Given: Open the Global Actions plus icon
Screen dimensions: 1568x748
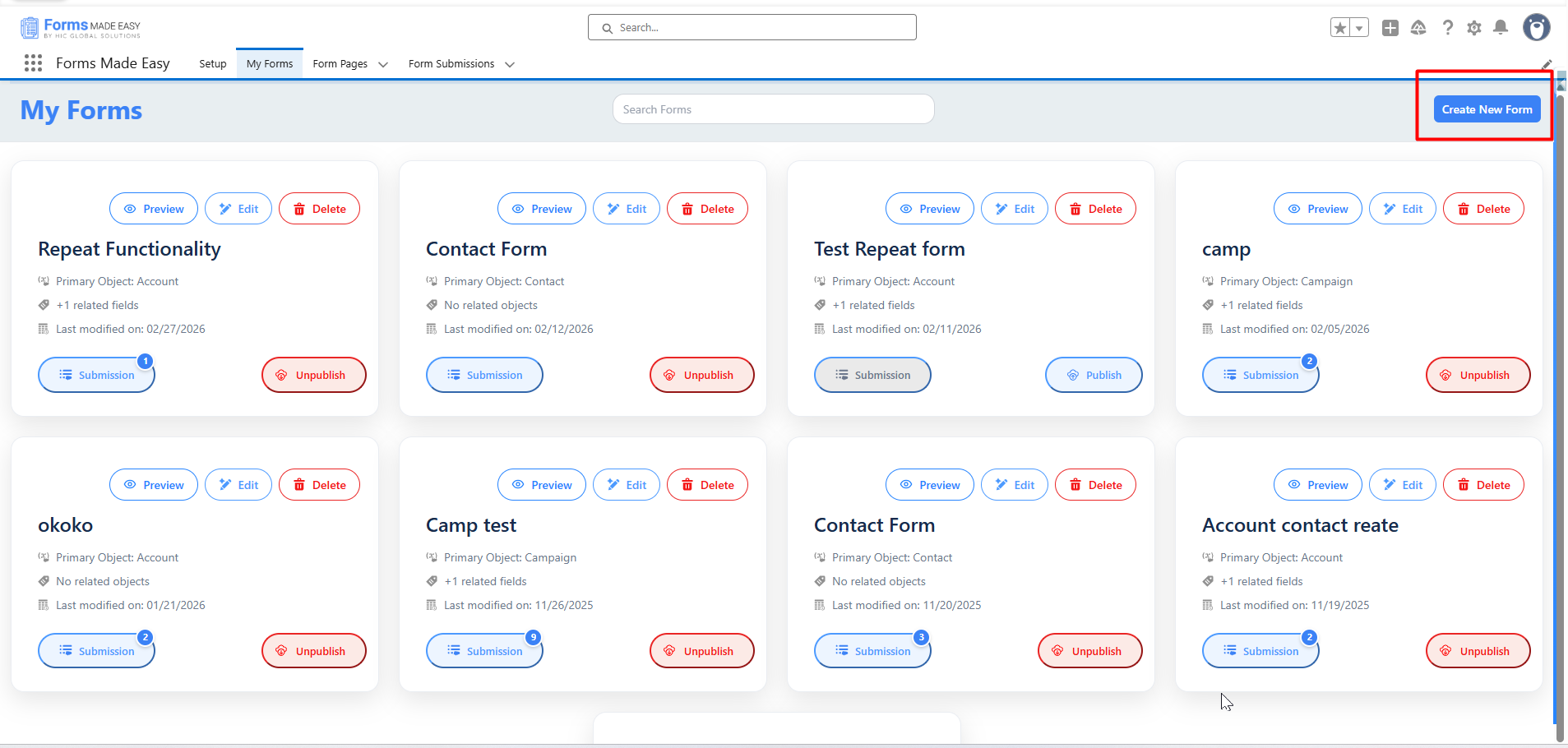Looking at the screenshot, I should click(x=1390, y=28).
